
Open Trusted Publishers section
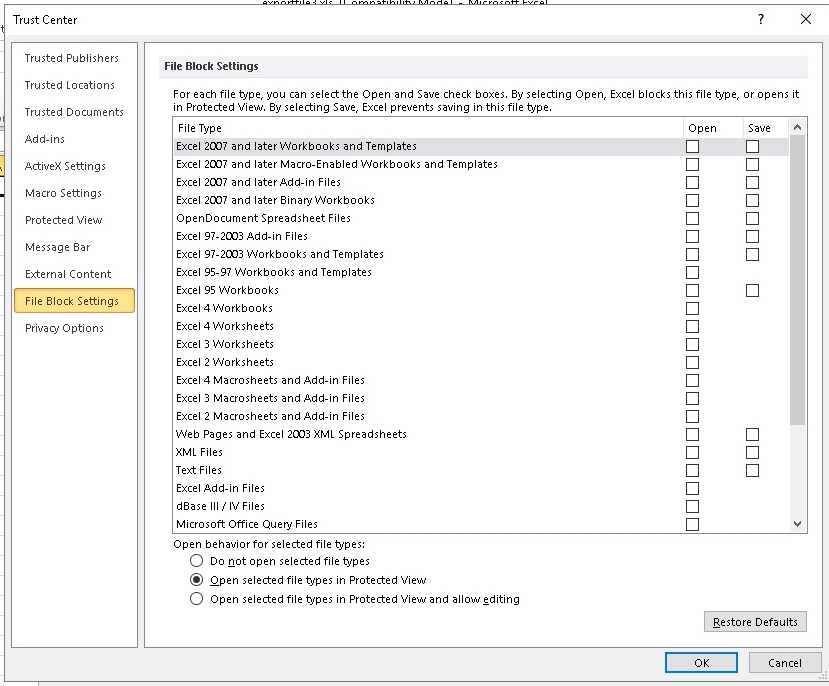(x=72, y=58)
